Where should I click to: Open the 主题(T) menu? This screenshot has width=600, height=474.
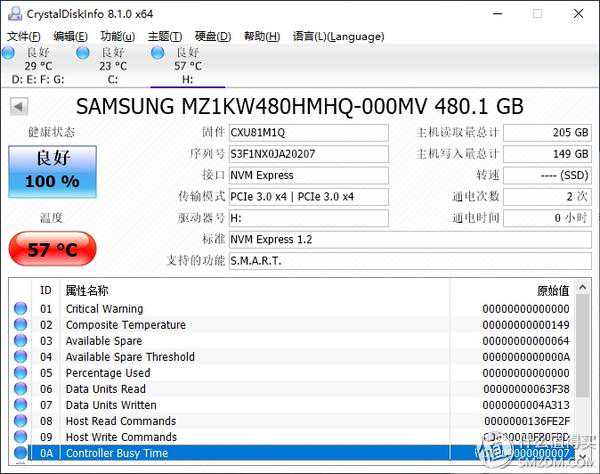(165, 36)
